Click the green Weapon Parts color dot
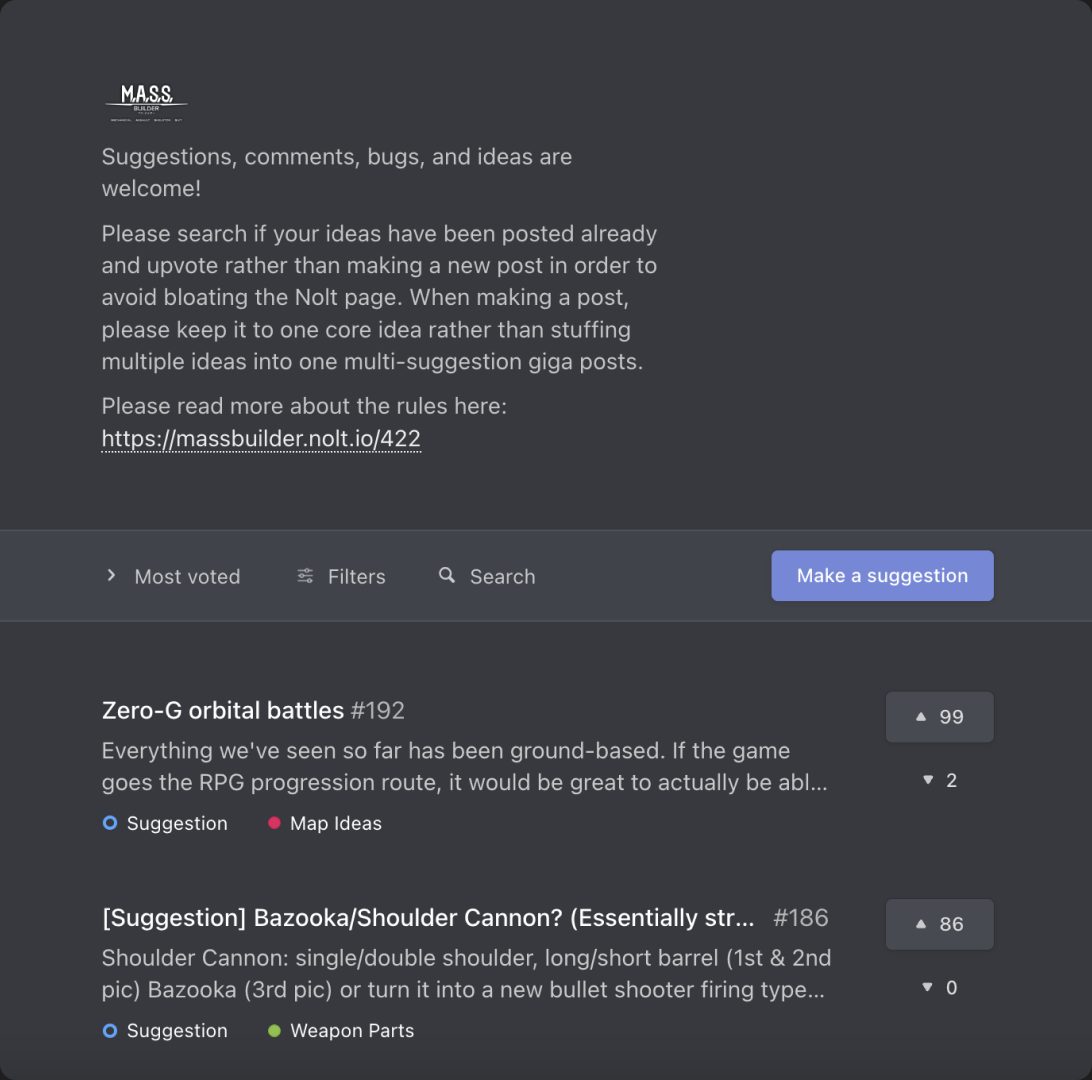The image size is (1092, 1080). click(x=274, y=1031)
